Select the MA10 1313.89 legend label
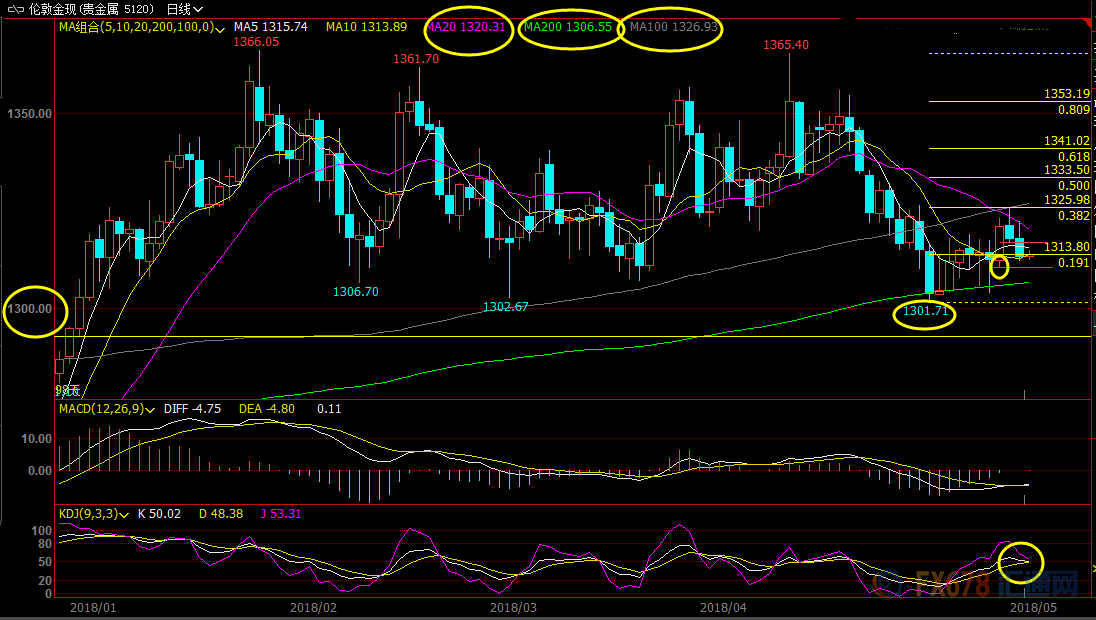This screenshot has height=620, width=1096. coord(366,27)
